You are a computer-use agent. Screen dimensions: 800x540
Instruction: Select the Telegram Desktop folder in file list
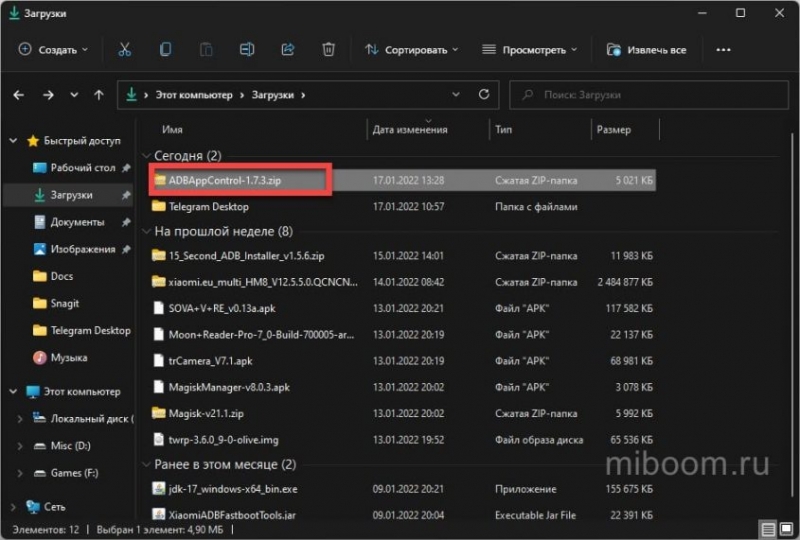tap(403, 207)
